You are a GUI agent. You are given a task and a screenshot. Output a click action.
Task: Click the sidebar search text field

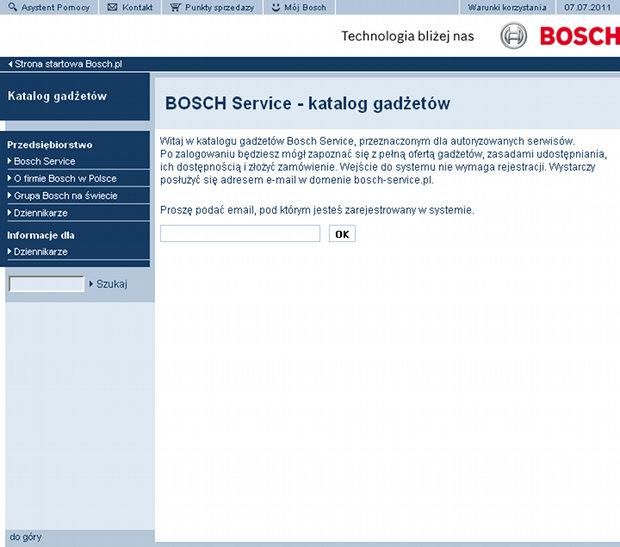[x=47, y=284]
